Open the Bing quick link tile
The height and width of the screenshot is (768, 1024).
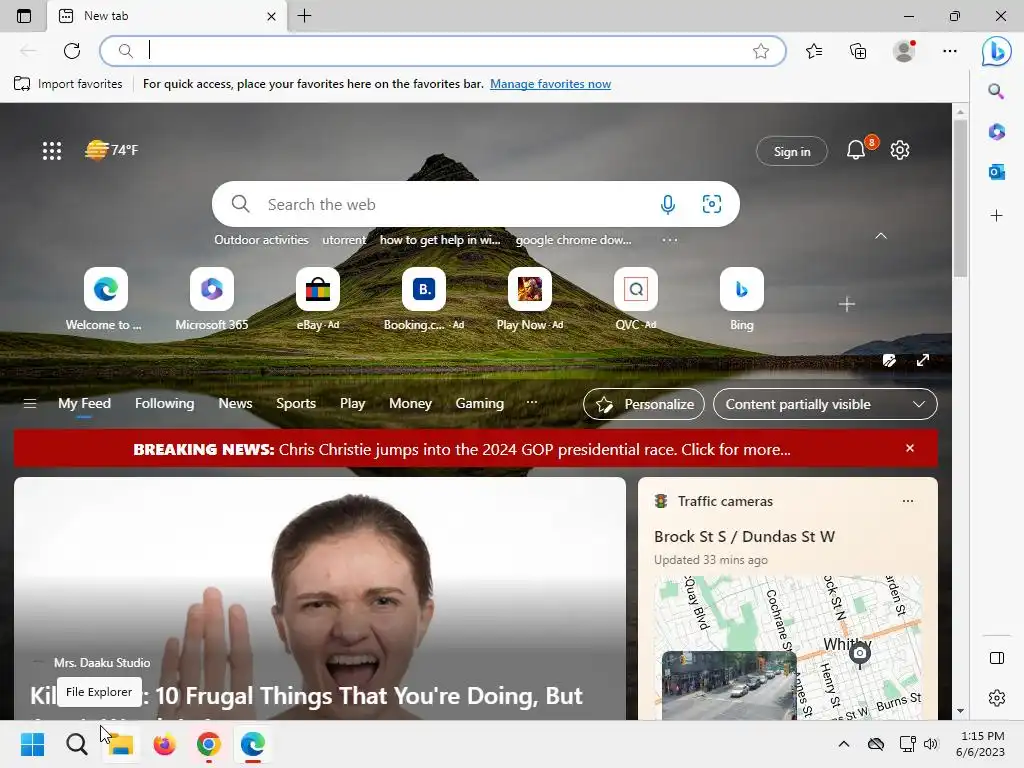pyautogui.click(x=741, y=299)
